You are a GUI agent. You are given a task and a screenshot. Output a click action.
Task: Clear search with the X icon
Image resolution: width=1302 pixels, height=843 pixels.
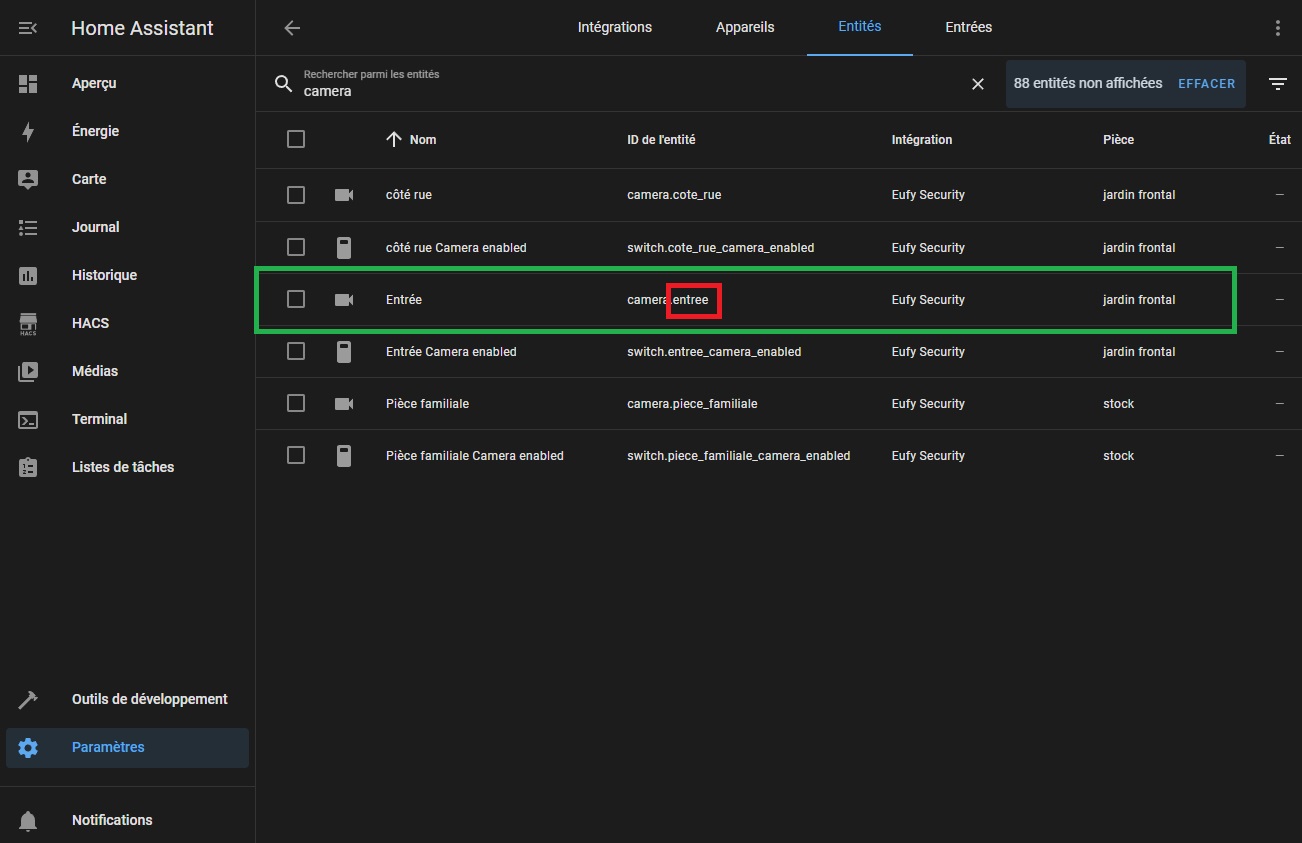pos(978,84)
